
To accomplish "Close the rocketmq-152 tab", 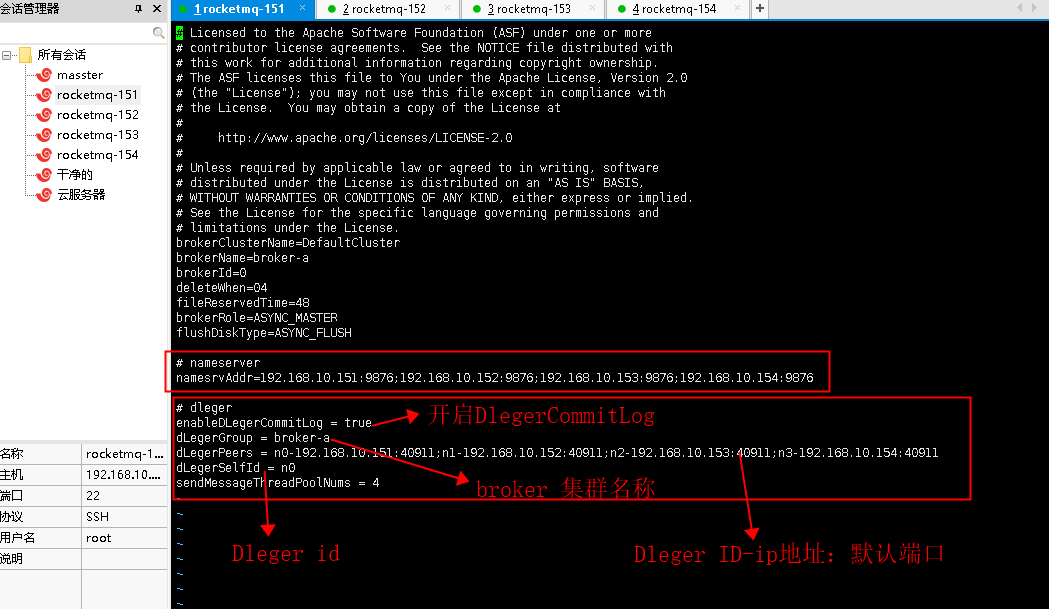I will (446, 7).
